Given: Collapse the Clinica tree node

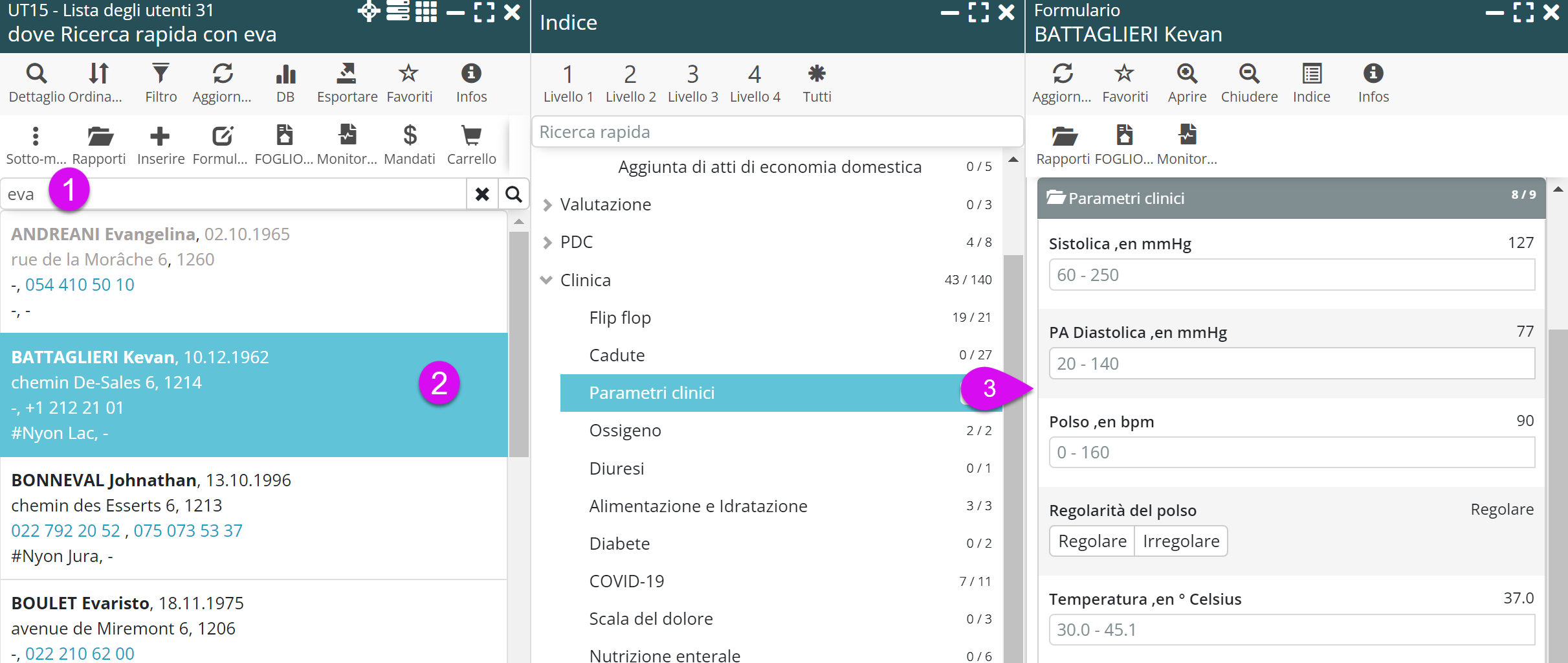Looking at the screenshot, I should [x=547, y=280].
